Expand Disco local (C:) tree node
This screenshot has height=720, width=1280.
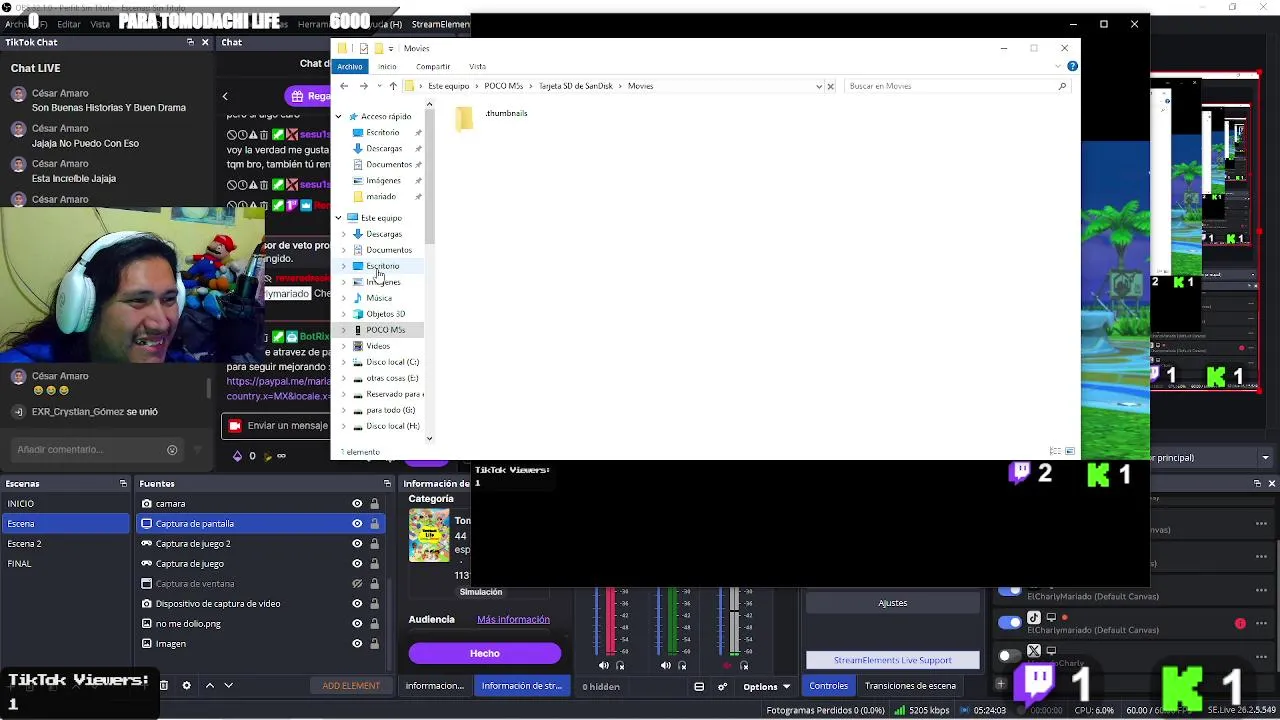[x=344, y=362]
